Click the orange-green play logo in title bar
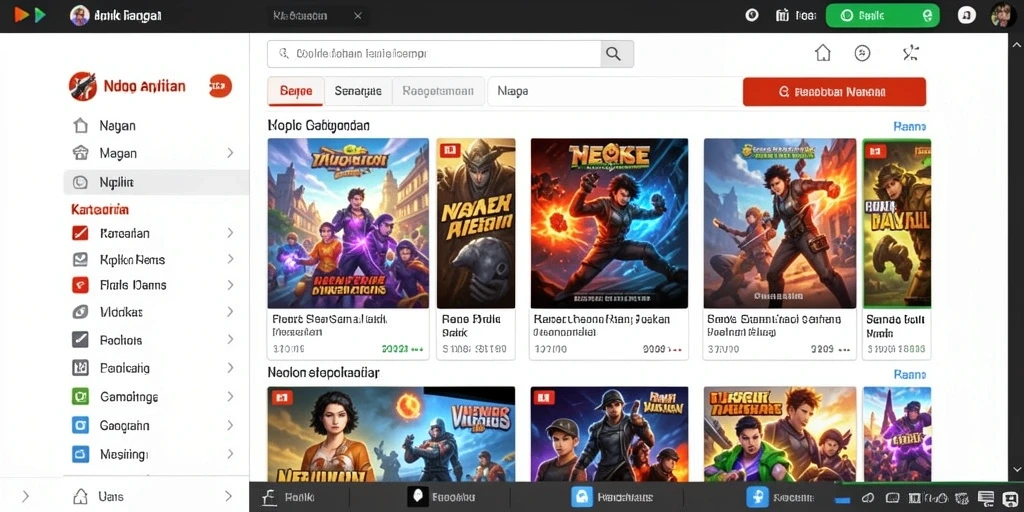 pos(29,15)
